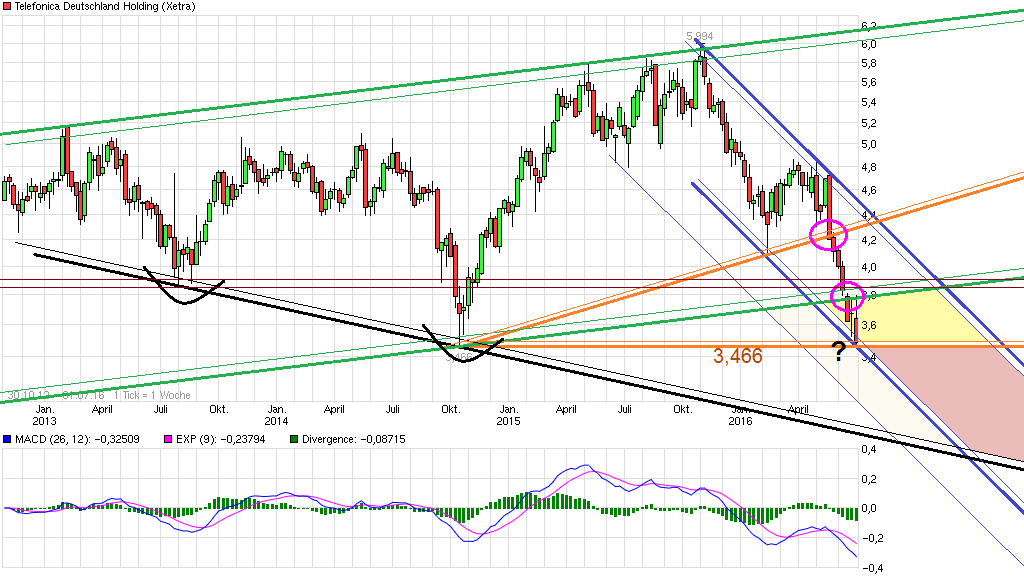Click the 3,466 support price label
The image size is (1024, 584).
[x=736, y=356]
